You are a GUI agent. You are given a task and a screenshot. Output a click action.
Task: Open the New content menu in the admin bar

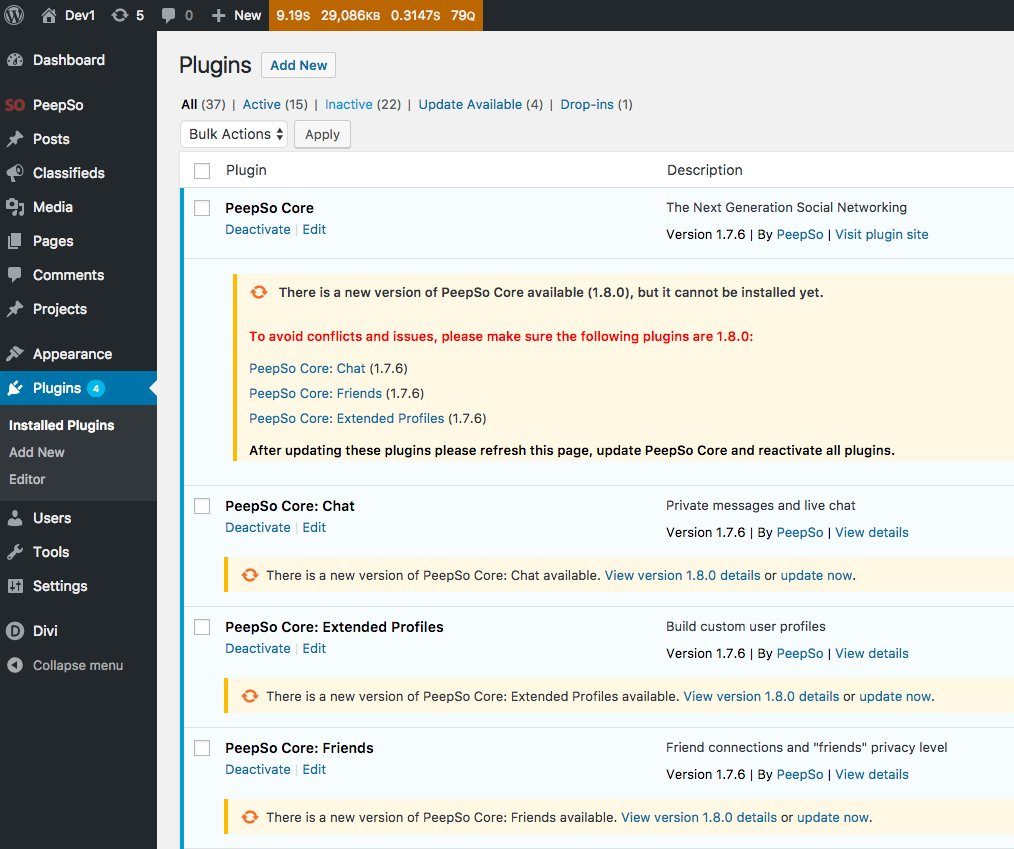(237, 16)
